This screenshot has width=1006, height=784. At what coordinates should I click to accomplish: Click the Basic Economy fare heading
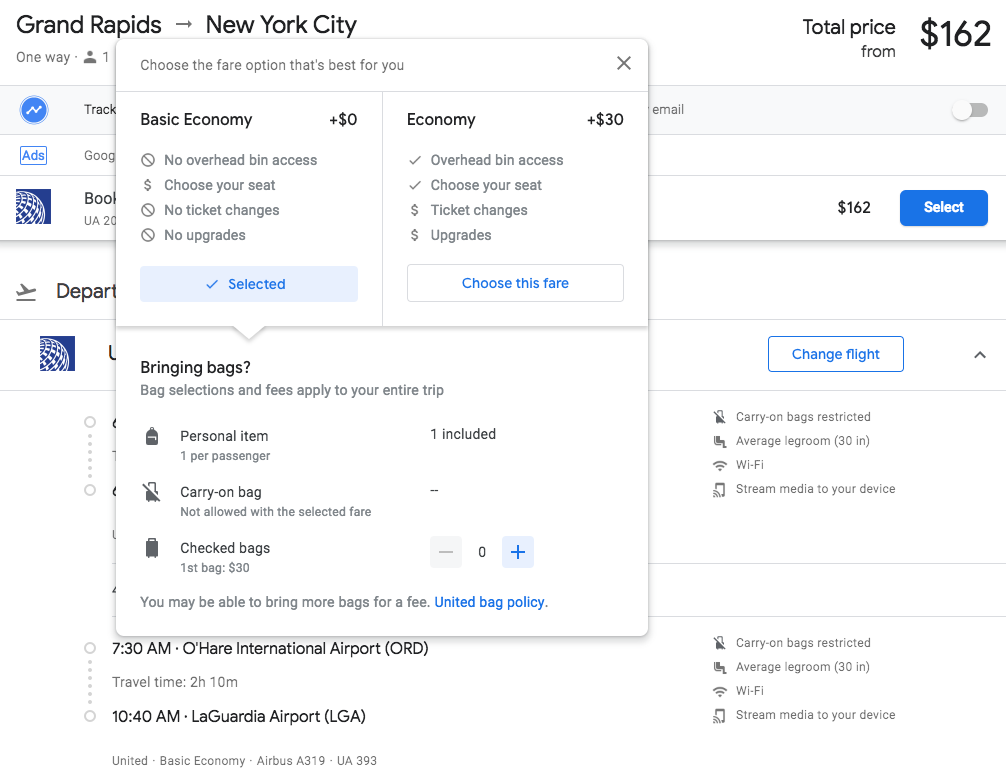coord(196,120)
